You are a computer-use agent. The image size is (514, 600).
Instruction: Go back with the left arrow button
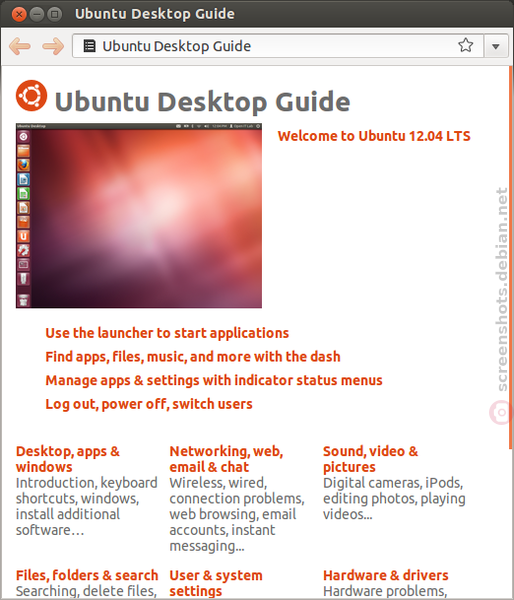point(20,46)
